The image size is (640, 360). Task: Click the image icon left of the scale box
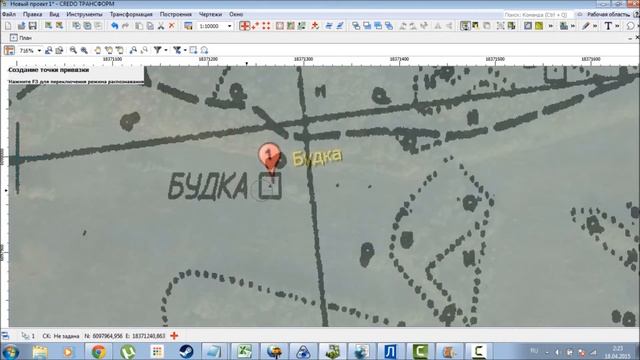188,26
